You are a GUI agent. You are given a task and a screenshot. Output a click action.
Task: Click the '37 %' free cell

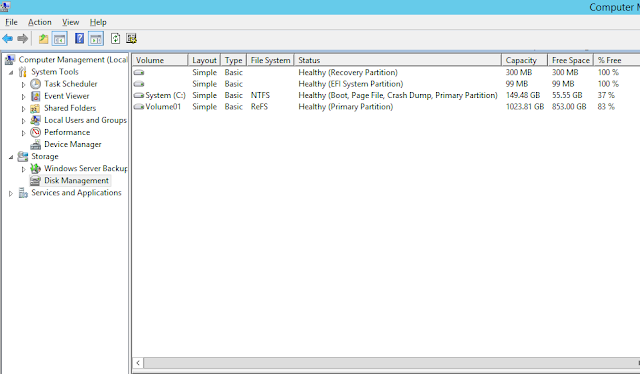[606, 95]
